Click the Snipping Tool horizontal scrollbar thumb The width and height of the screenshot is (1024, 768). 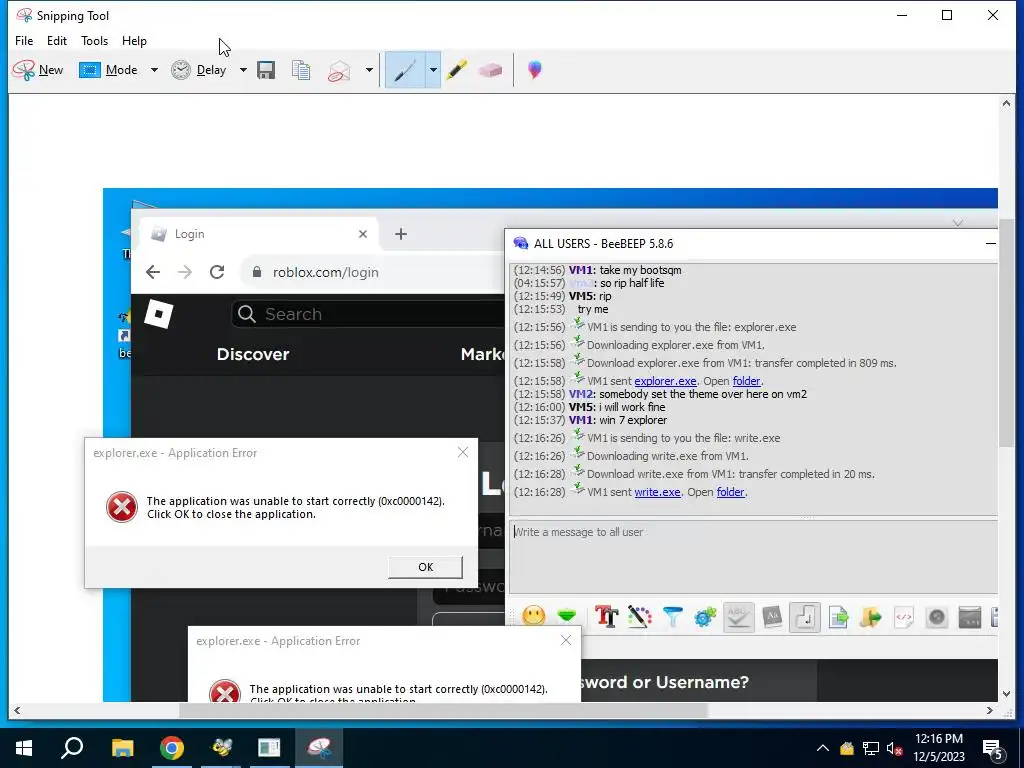pyautogui.click(x=443, y=711)
